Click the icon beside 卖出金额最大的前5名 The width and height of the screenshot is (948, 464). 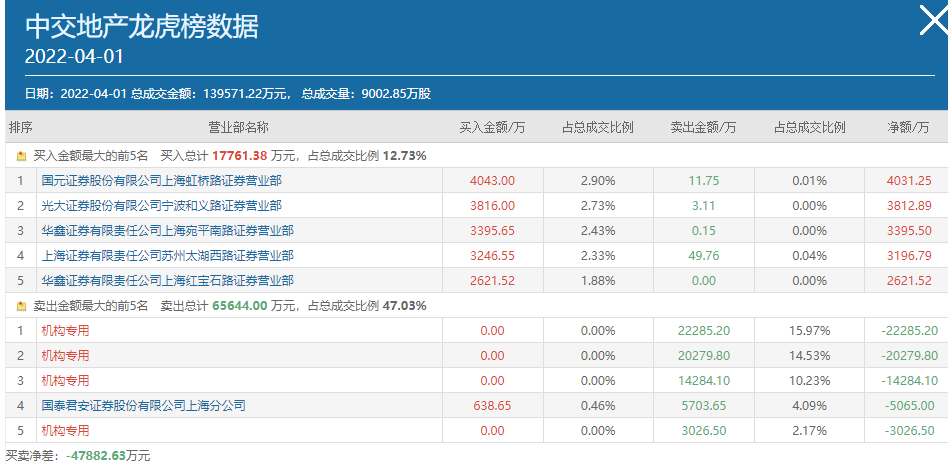pos(21,306)
